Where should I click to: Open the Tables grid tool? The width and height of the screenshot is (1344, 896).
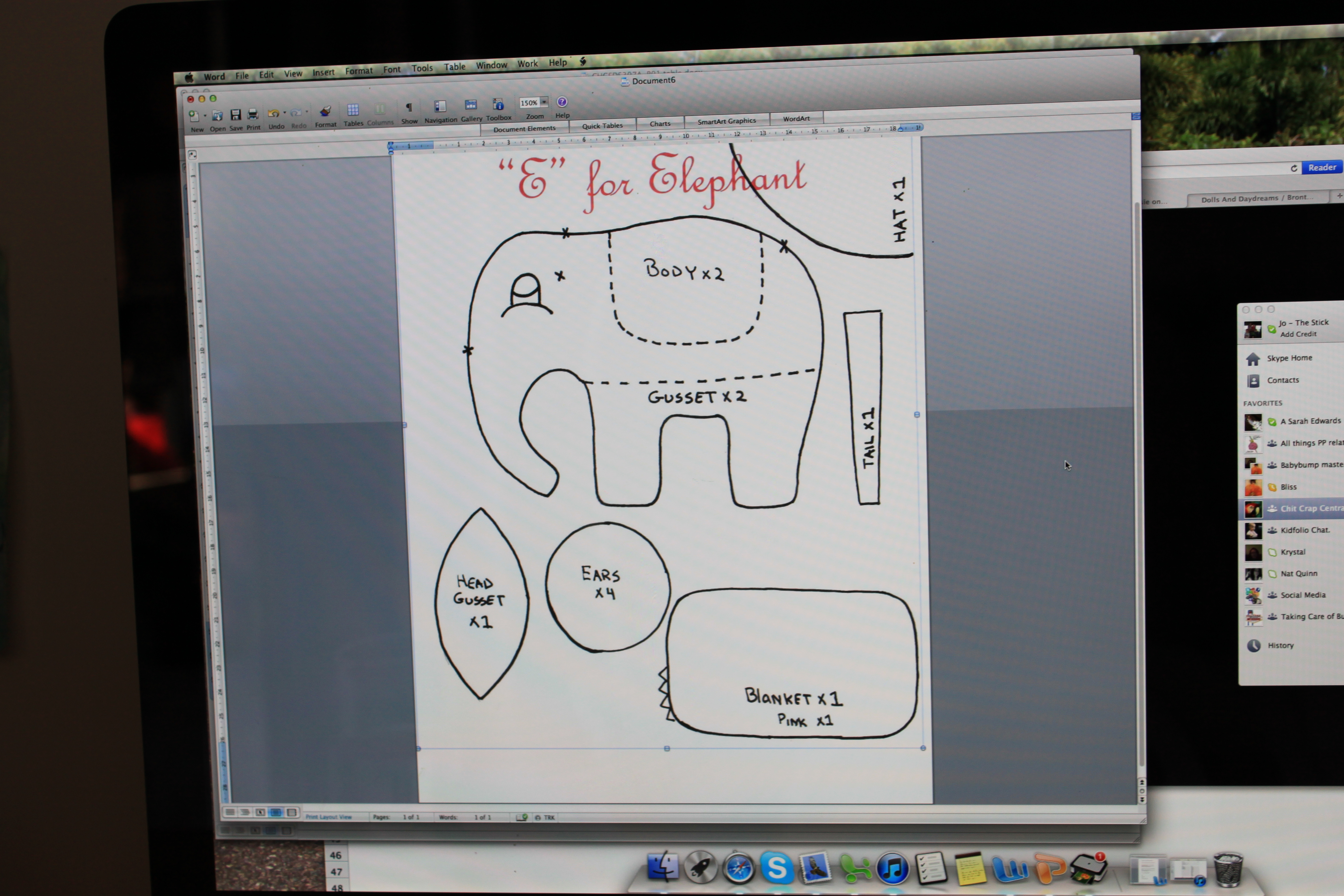pyautogui.click(x=353, y=110)
